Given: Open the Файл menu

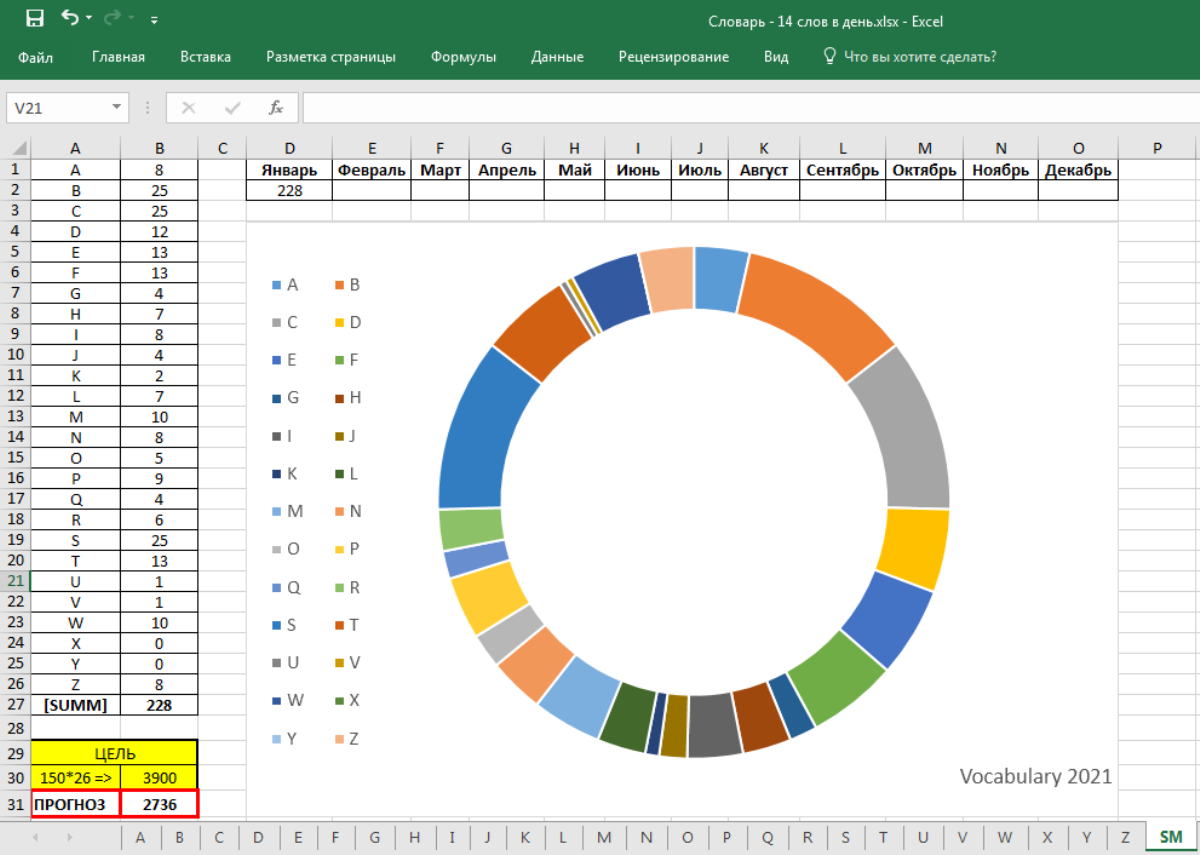Looking at the screenshot, I should (x=35, y=57).
